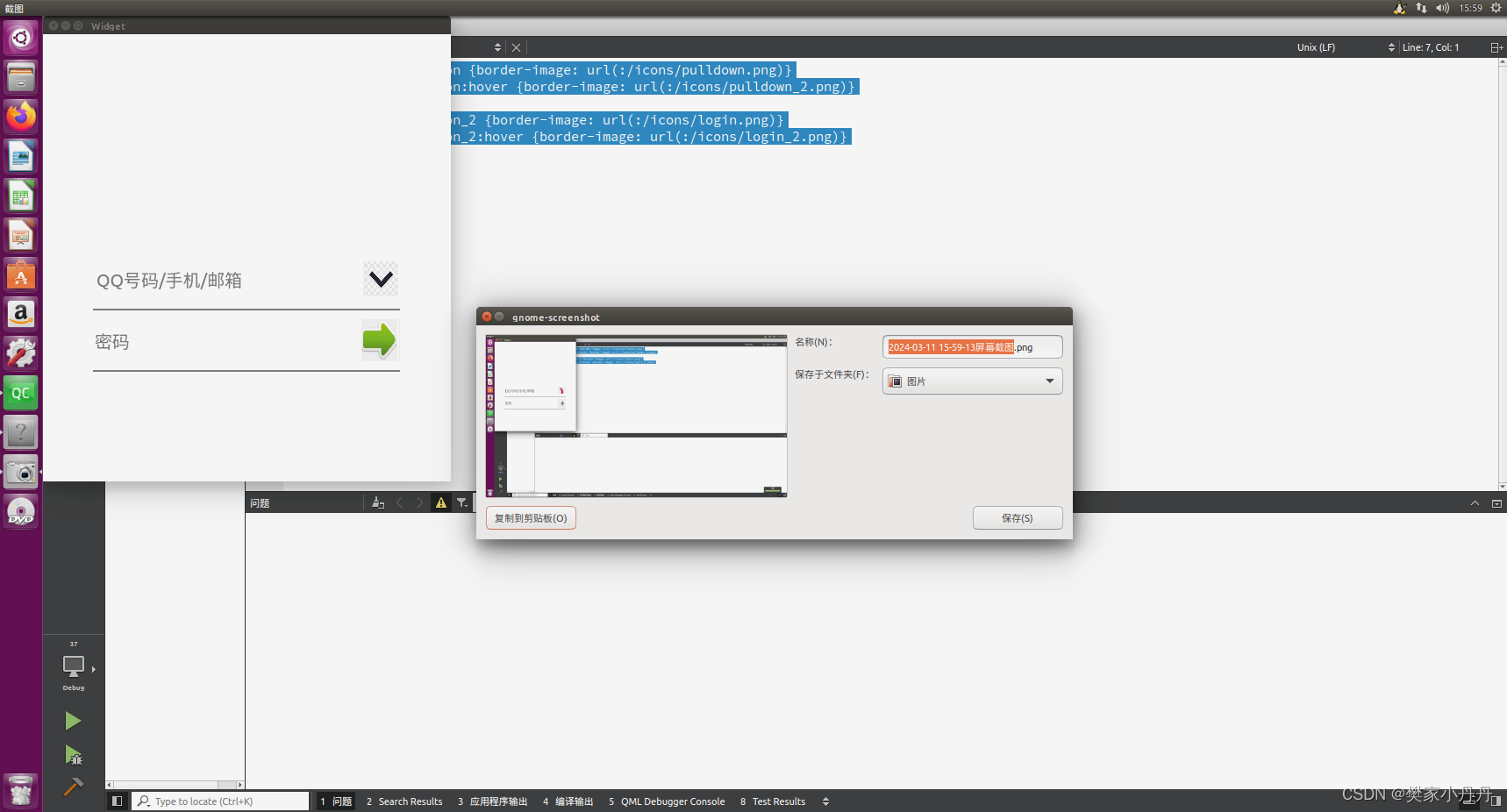Screen dimensions: 1507x812
Task: Open the QQ号码/手机/邮箱 account dropdown
Action: (x=380, y=279)
